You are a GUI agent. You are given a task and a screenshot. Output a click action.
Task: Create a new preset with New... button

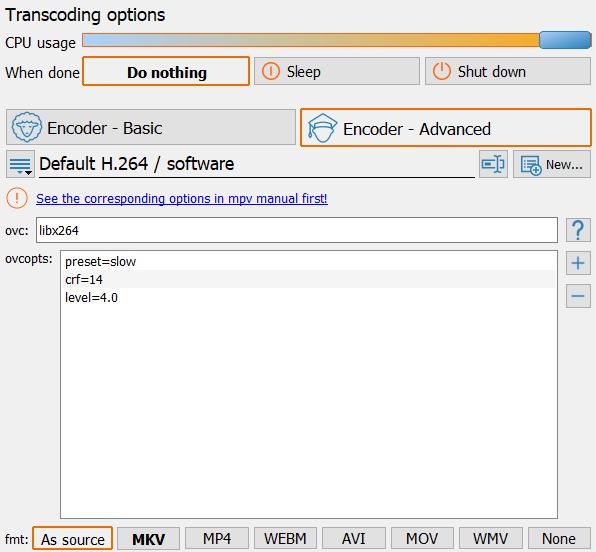[x=552, y=164]
